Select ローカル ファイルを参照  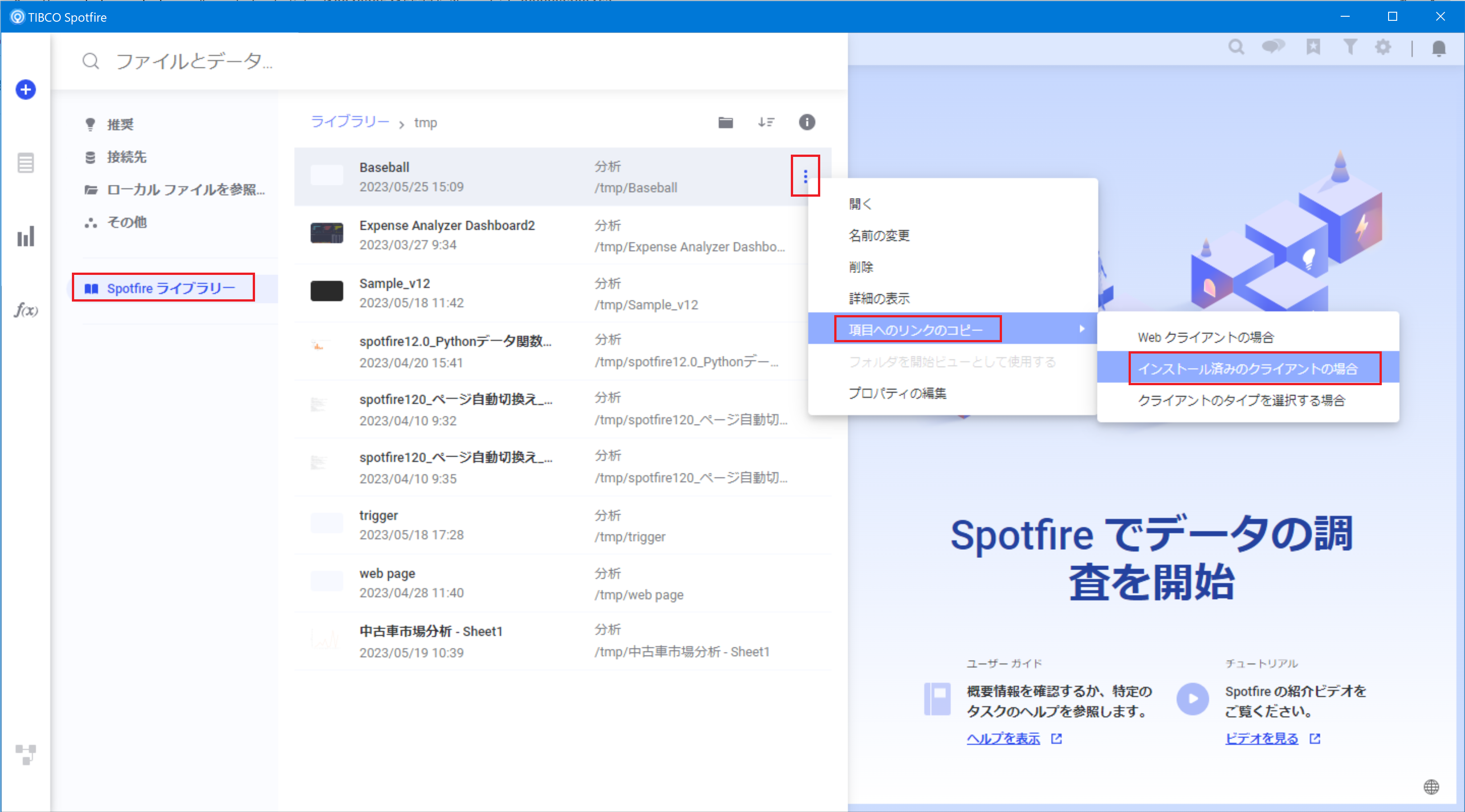pos(175,189)
